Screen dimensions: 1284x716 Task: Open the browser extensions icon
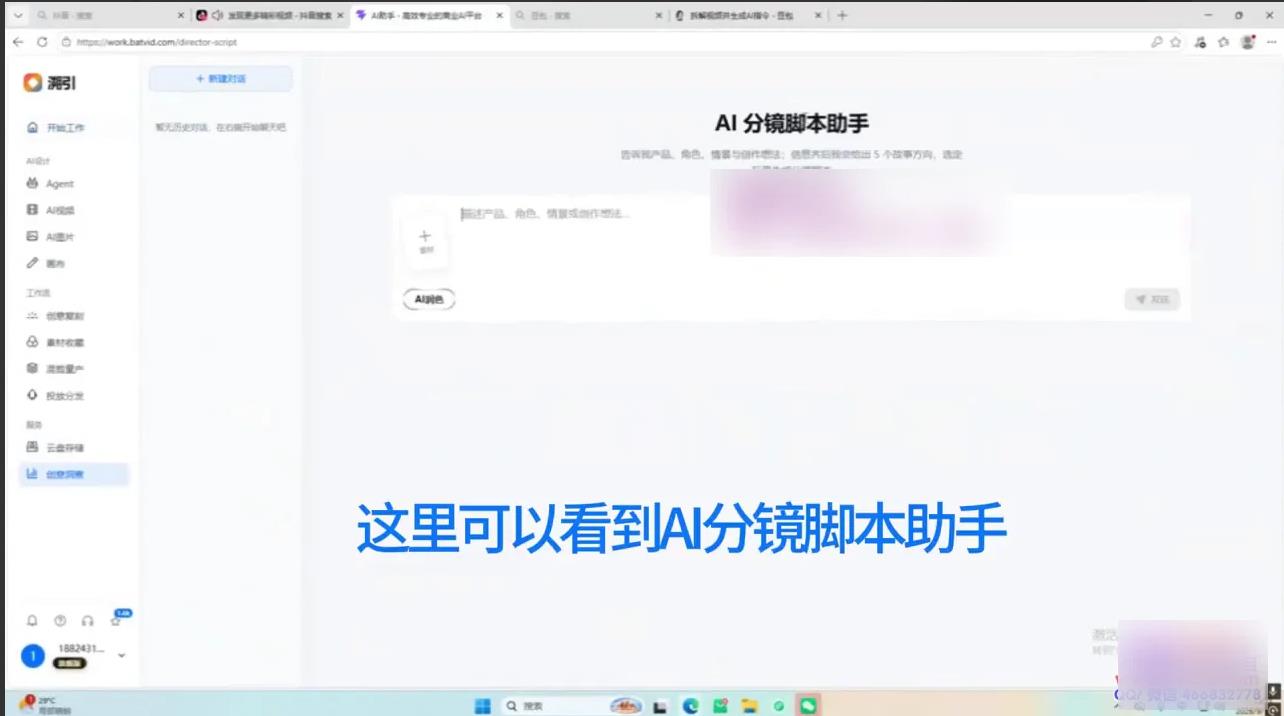tap(1200, 42)
